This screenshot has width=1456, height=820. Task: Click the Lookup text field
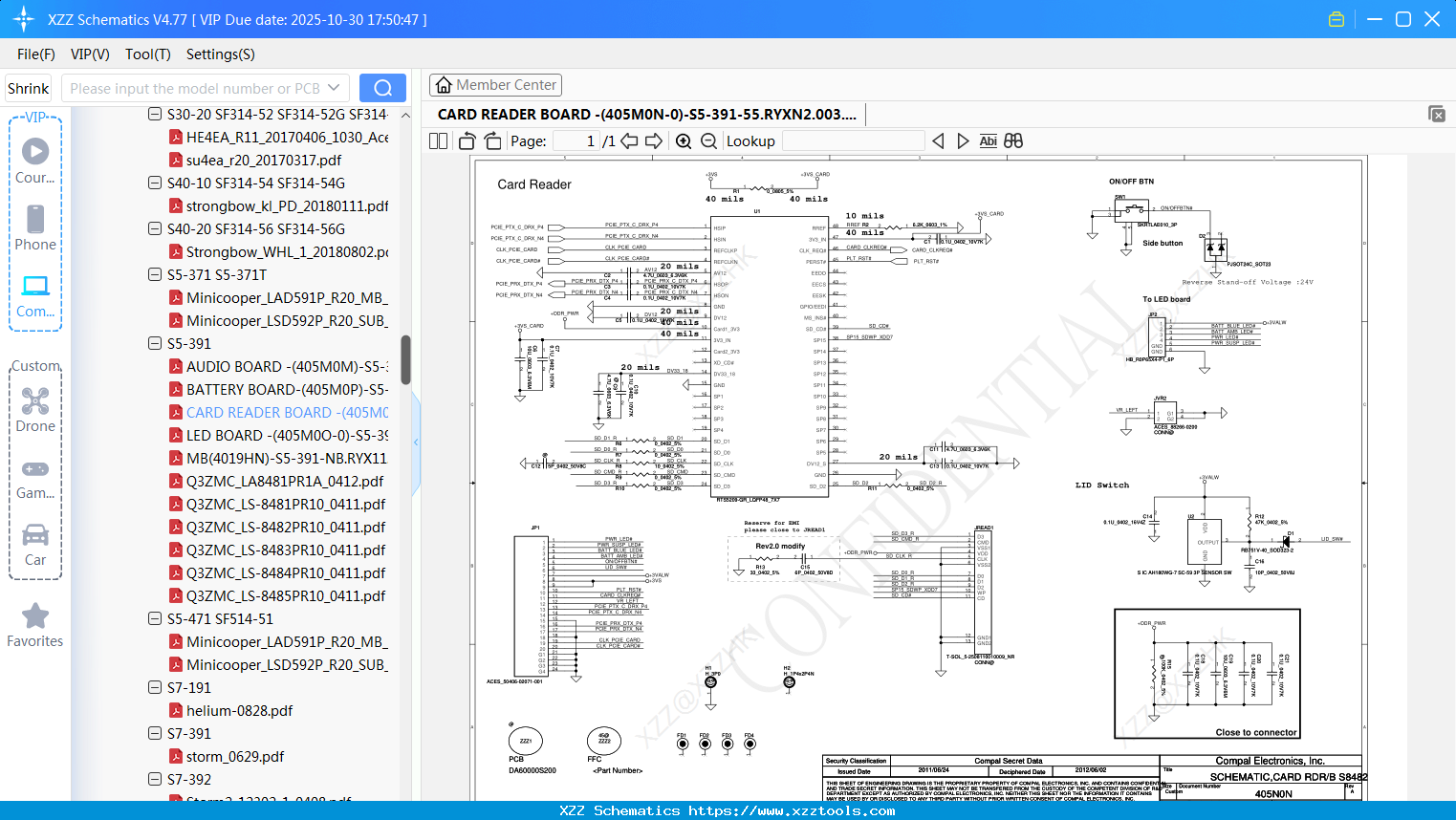(854, 141)
